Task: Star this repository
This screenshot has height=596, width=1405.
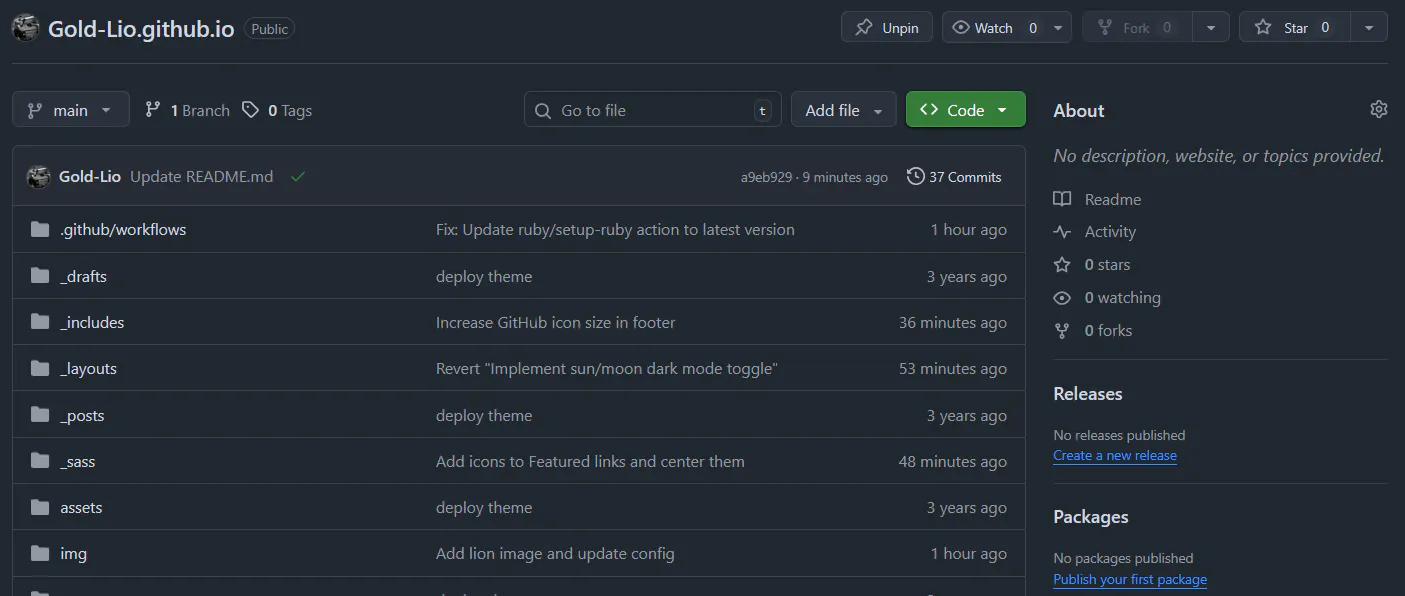Action: [x=1295, y=28]
